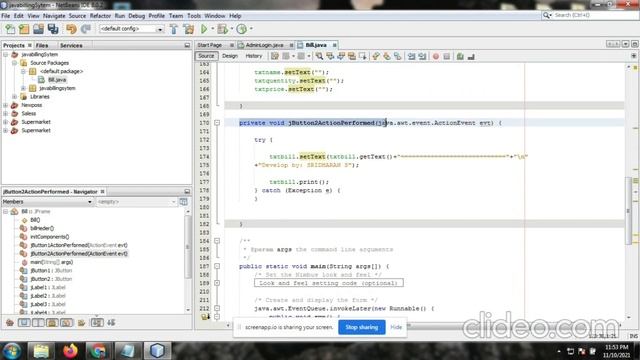Click the Comment editor toolbar icon
The width and height of the screenshot is (640, 360).
tap(460, 56)
